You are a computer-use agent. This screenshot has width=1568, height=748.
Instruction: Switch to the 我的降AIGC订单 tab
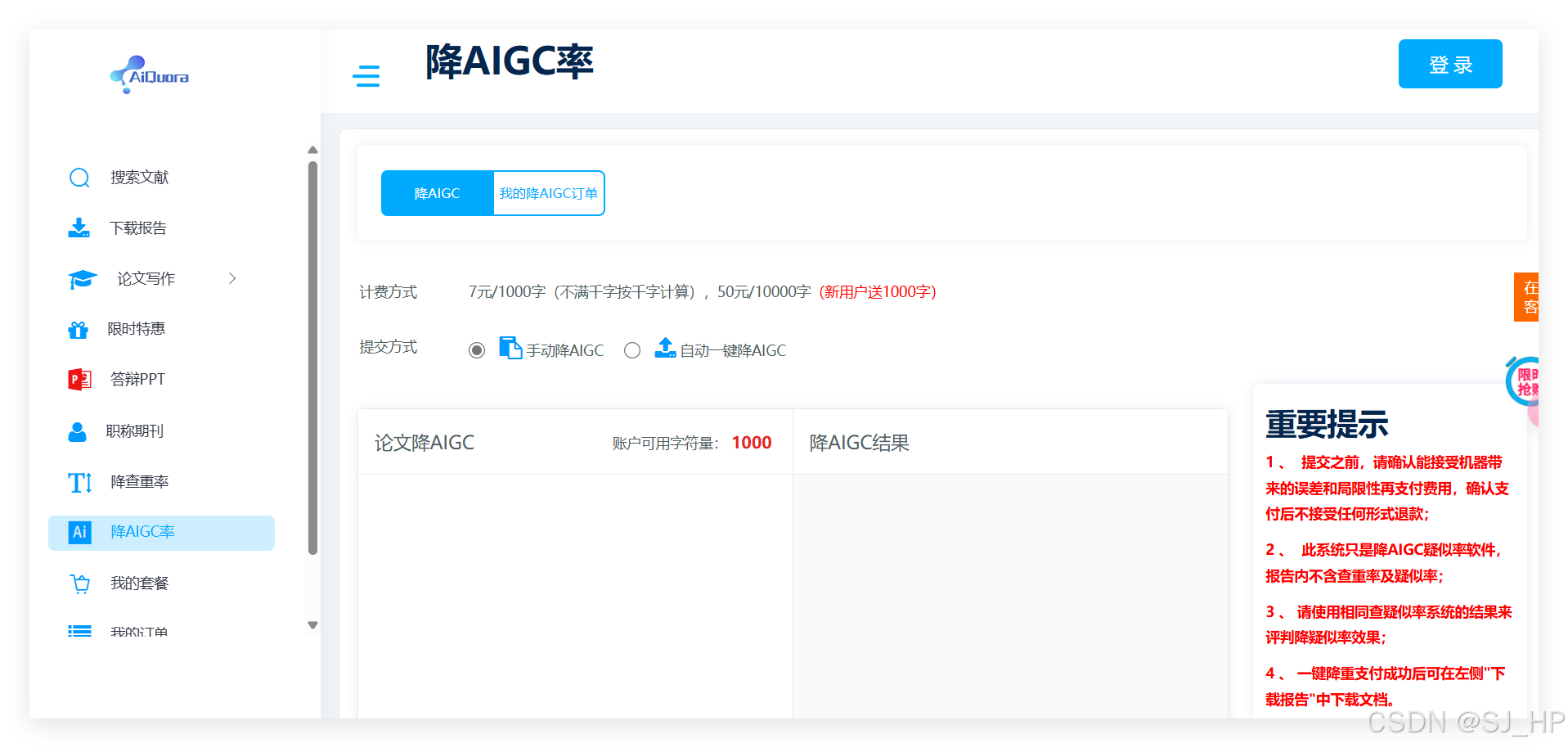(x=547, y=193)
